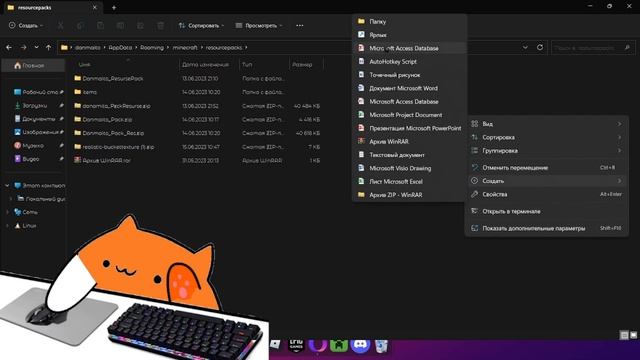Sort by the Размер column header
The image size is (640, 360).
tap(302, 64)
